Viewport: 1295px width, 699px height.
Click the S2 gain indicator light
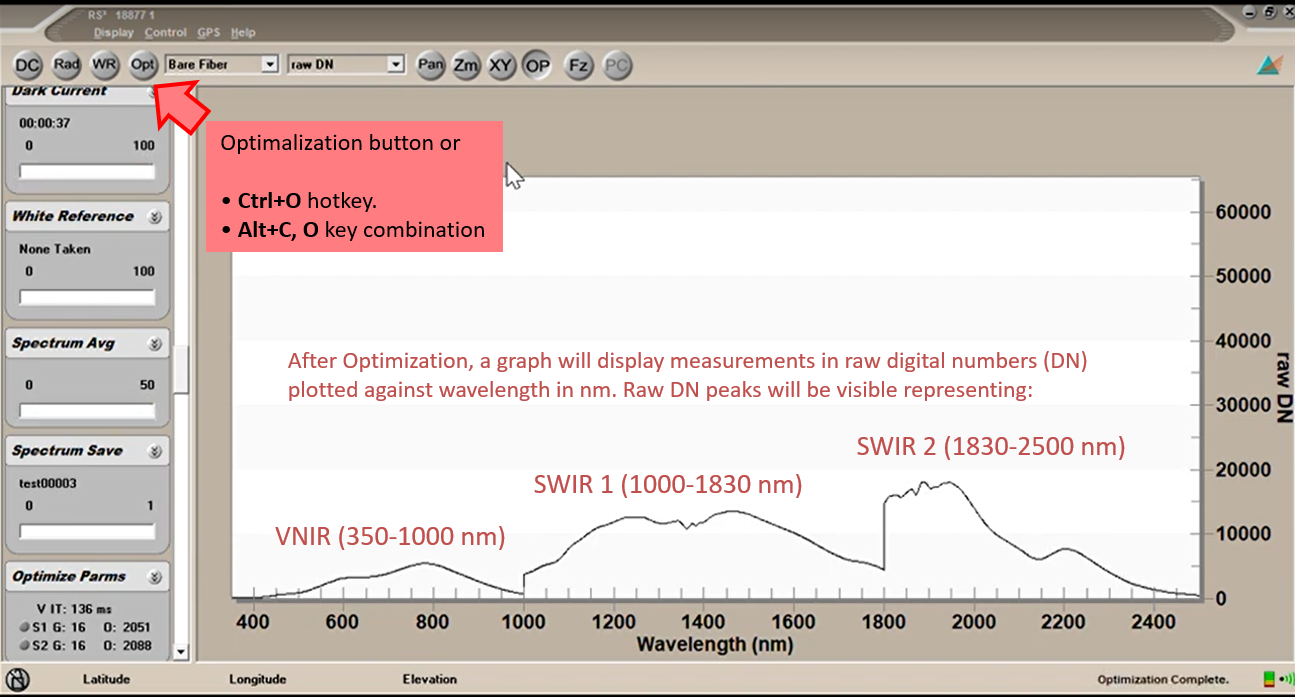[x=24, y=646]
